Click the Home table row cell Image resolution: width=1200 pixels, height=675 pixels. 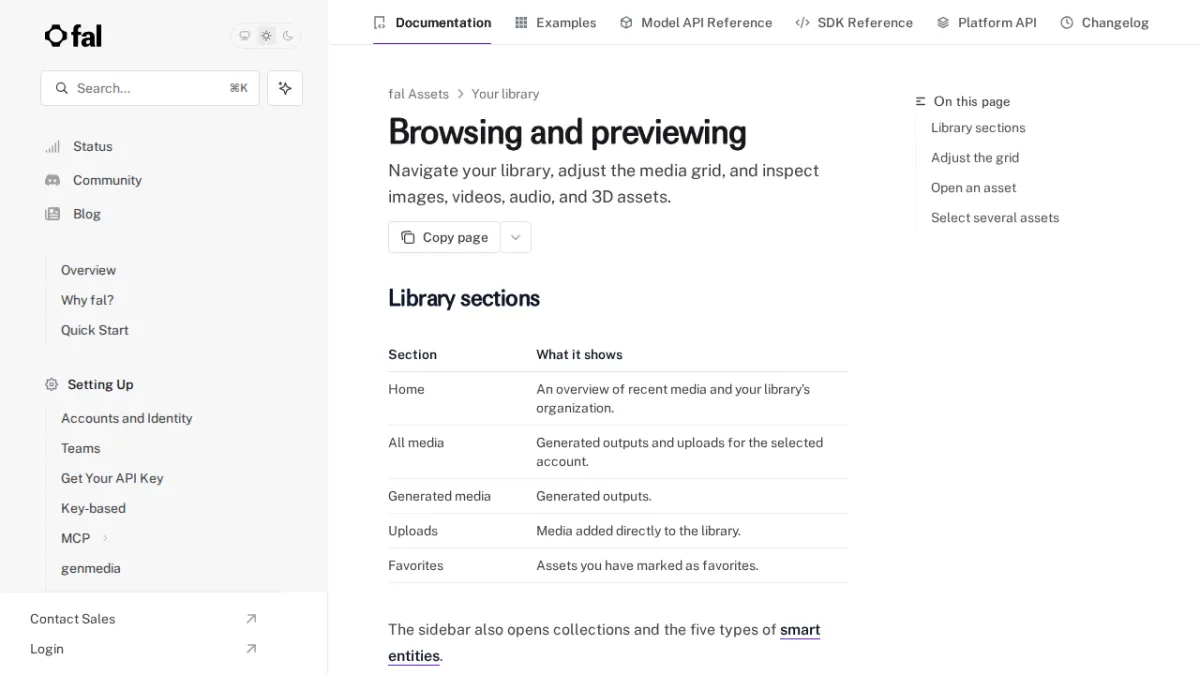coord(406,389)
